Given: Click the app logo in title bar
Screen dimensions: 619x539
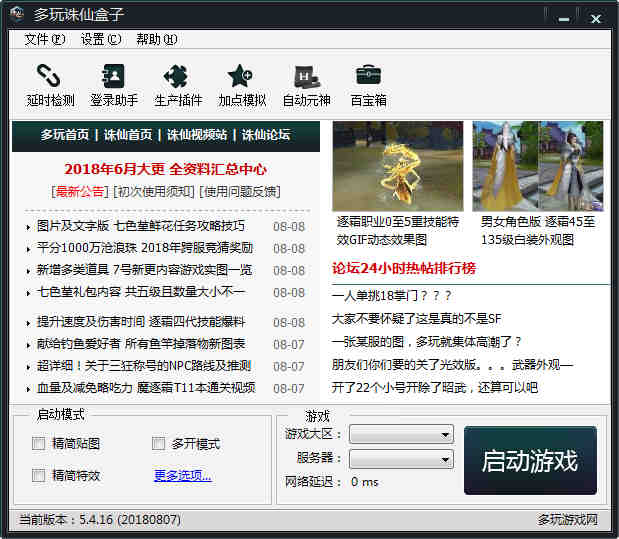Looking at the screenshot, I should pos(17,15).
